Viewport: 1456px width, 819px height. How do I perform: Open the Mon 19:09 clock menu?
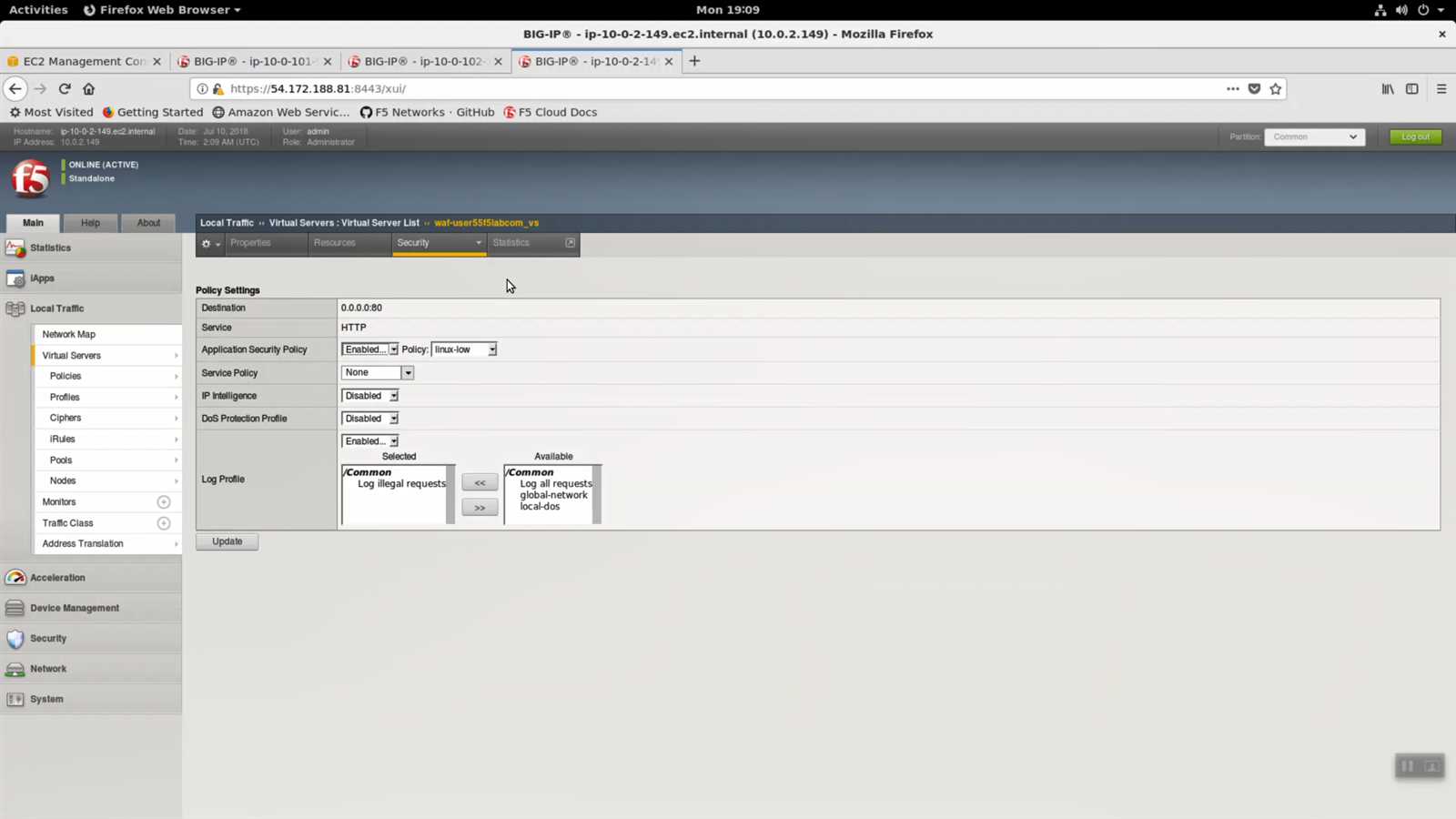727,10
